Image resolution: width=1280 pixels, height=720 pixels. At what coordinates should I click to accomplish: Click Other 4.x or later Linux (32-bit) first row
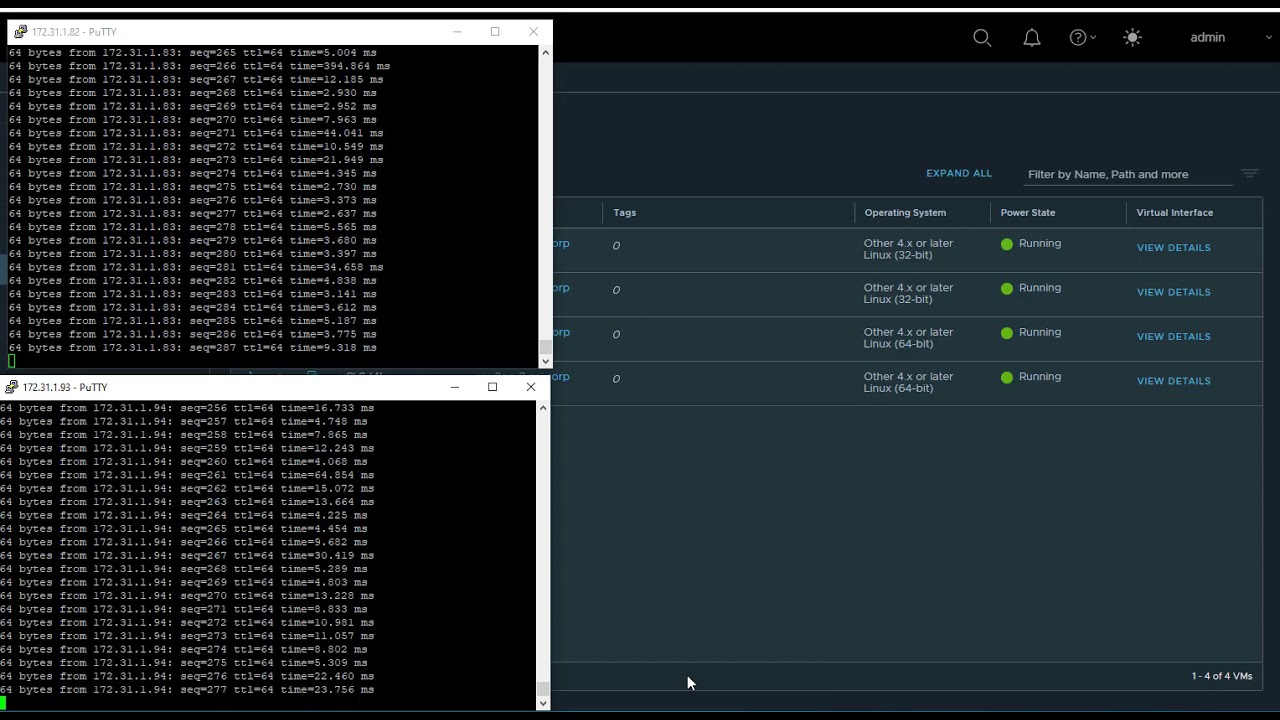tap(908, 249)
